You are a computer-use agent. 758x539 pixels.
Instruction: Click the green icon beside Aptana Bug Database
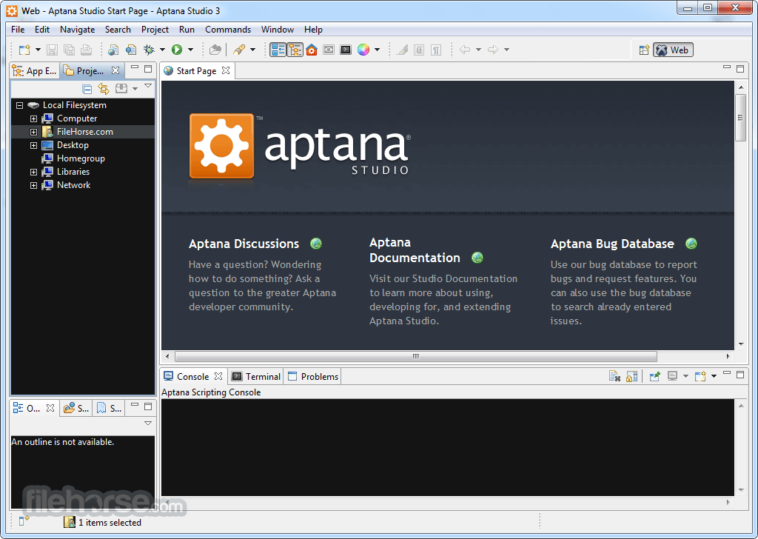point(691,244)
